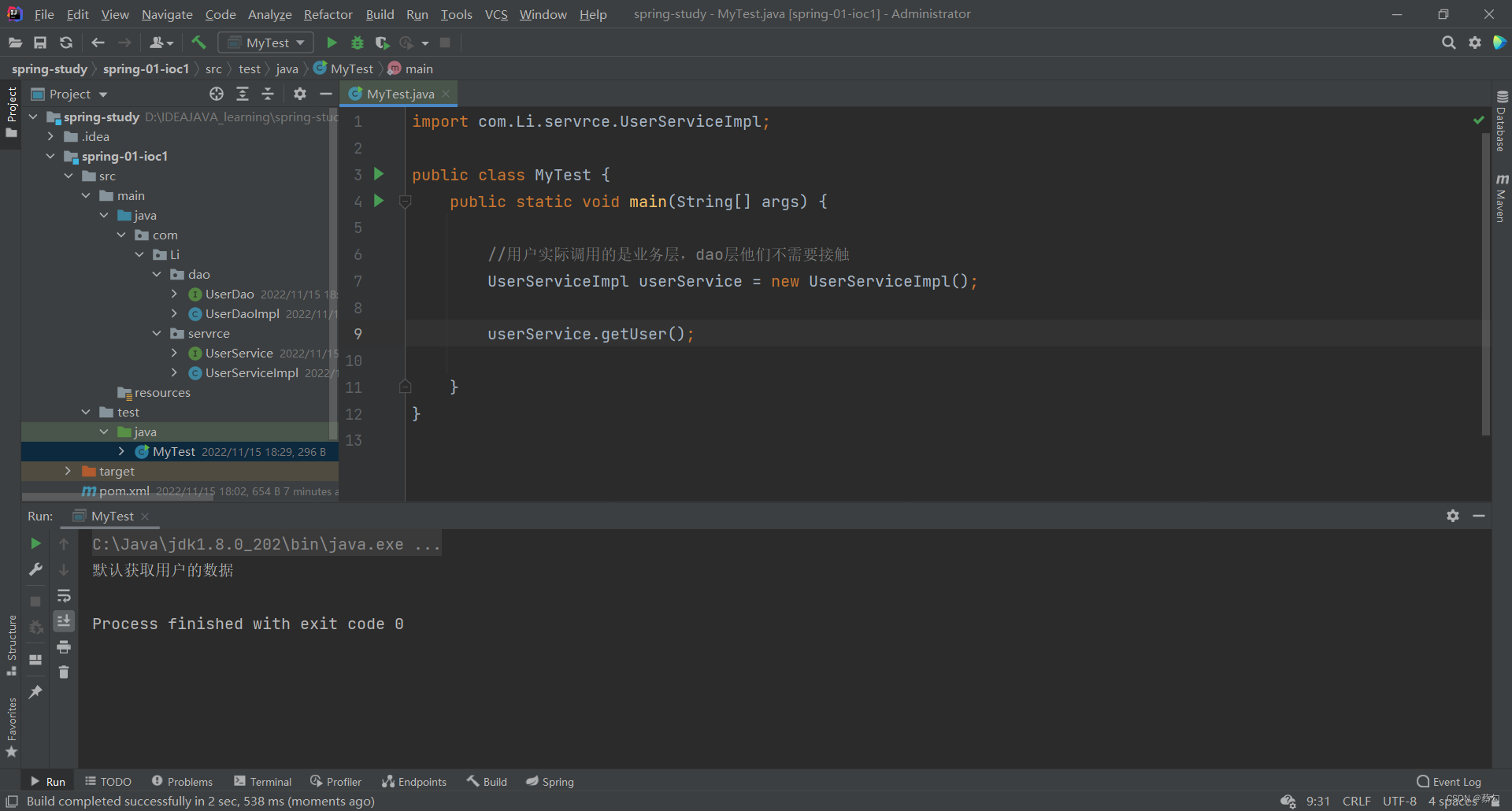Screen dimensions: 1512x811
Task: Toggle the Maven tool window stripe
Action: pyautogui.click(x=1502, y=198)
